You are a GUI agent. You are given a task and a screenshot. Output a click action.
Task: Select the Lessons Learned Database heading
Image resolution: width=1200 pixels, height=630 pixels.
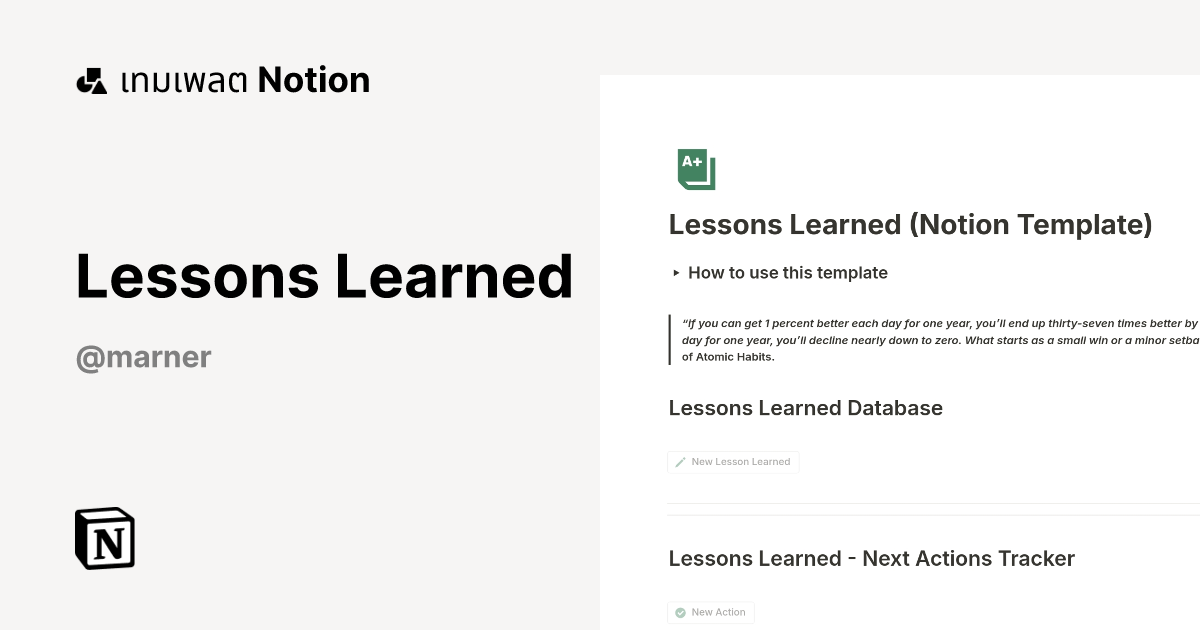tap(805, 408)
